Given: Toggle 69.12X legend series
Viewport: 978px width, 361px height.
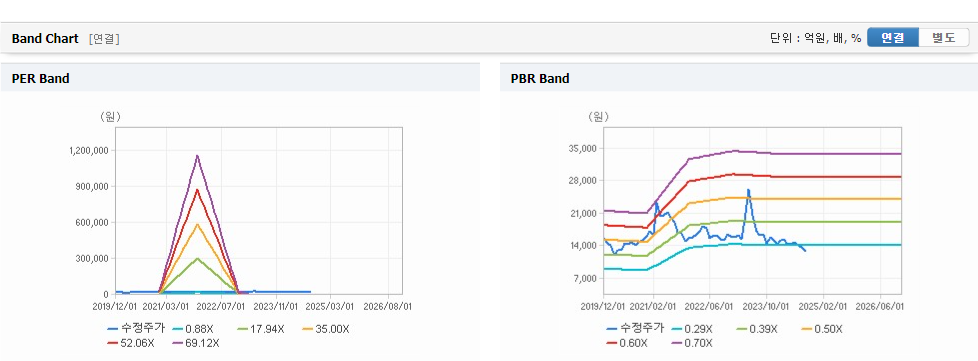Looking at the screenshot, I should pyautogui.click(x=196, y=343).
